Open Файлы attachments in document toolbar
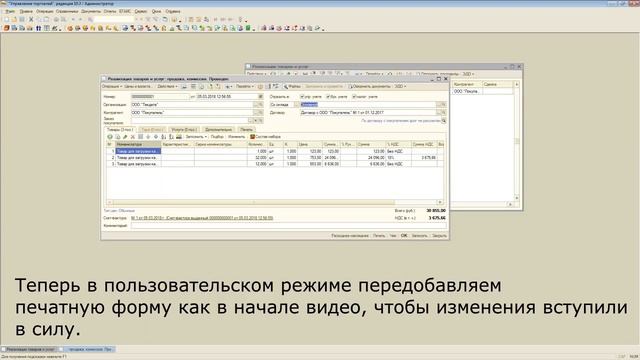640x360 pixels. click(292, 87)
